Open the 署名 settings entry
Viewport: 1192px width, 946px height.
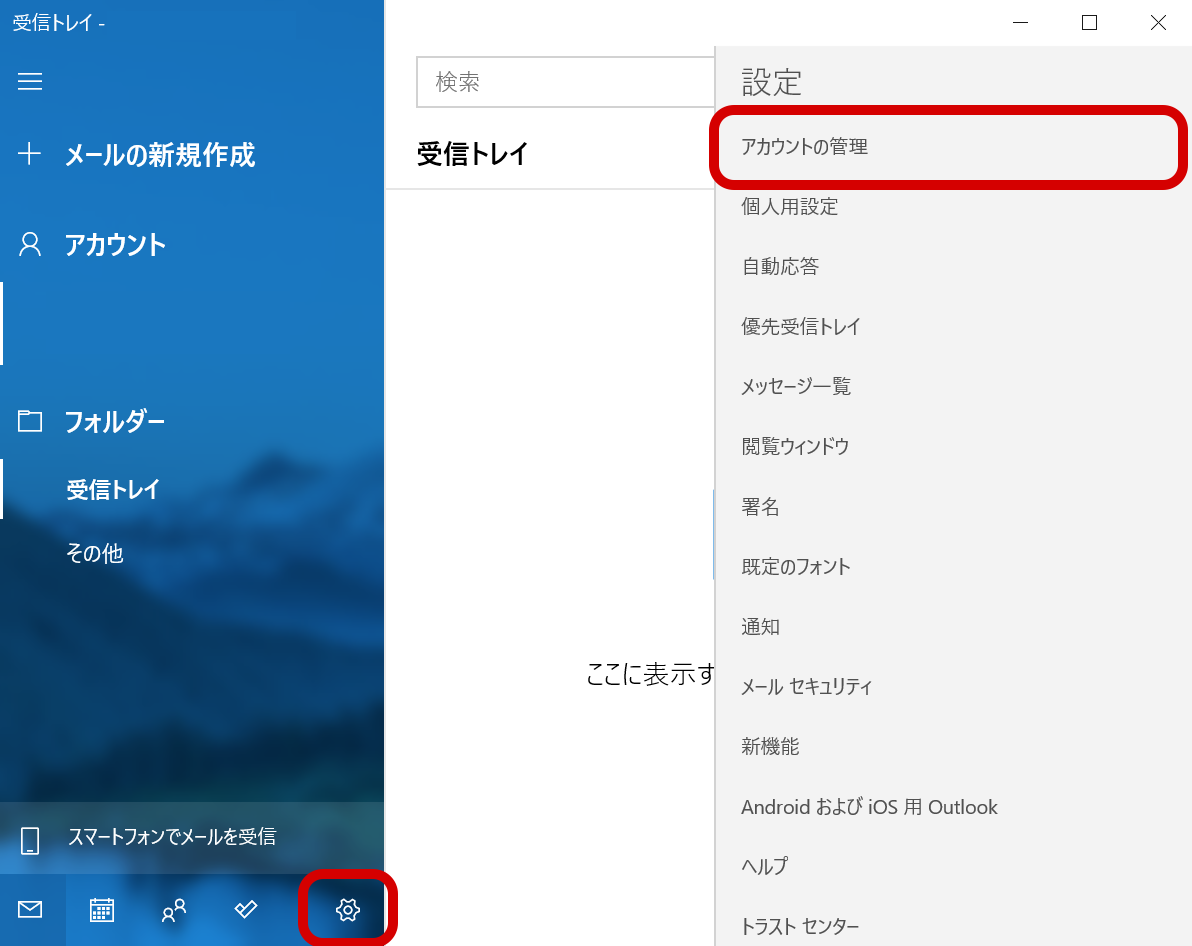(x=760, y=507)
